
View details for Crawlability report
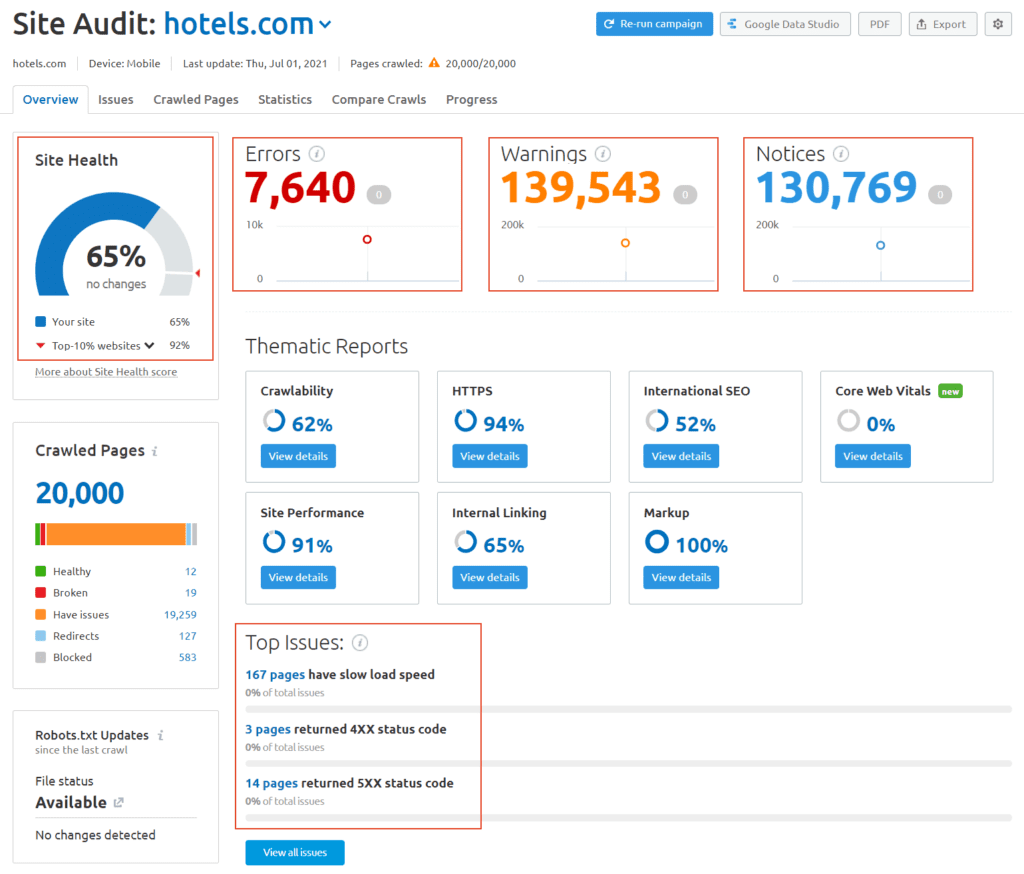(298, 456)
